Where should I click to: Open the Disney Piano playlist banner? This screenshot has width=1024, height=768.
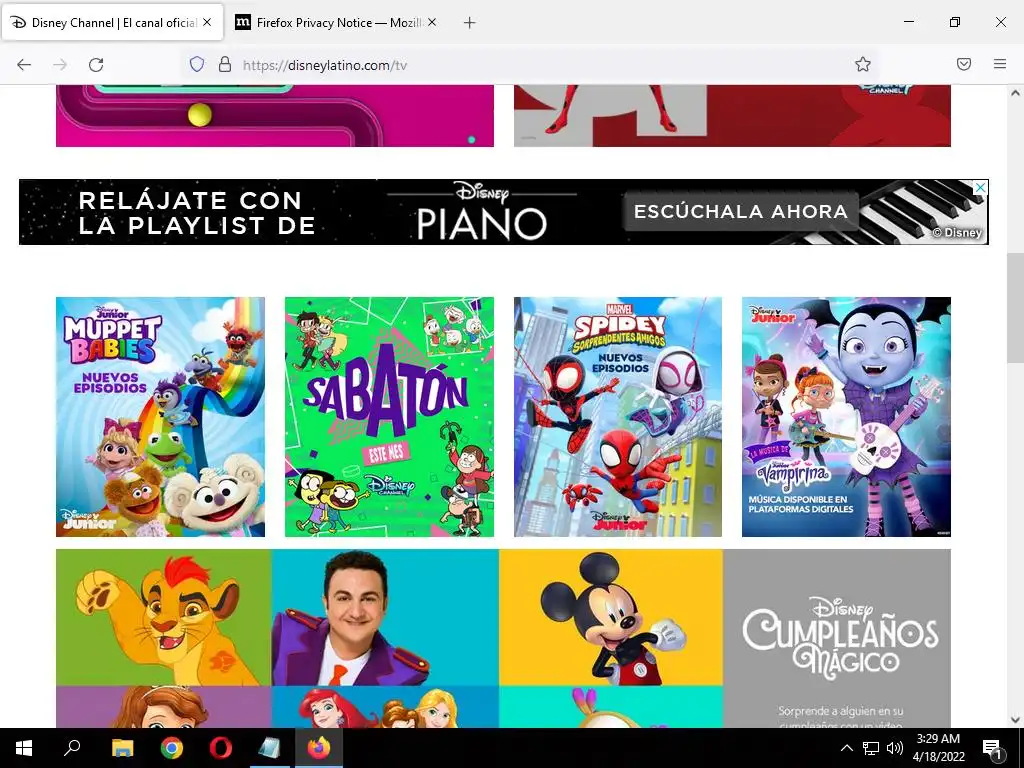pyautogui.click(x=504, y=212)
